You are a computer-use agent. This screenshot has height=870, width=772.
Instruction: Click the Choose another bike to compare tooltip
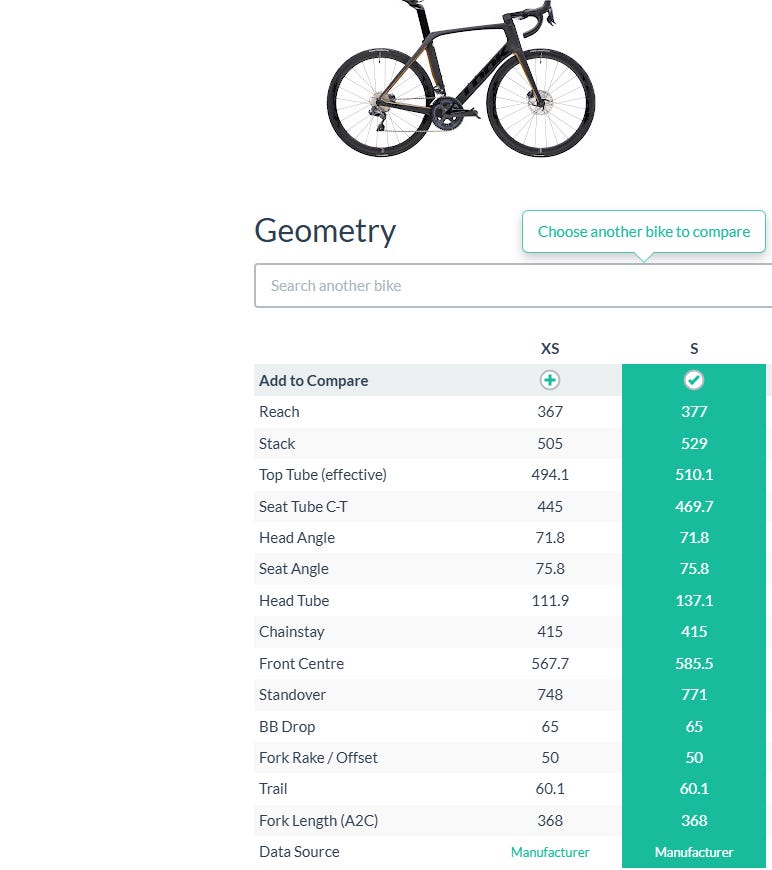644,231
